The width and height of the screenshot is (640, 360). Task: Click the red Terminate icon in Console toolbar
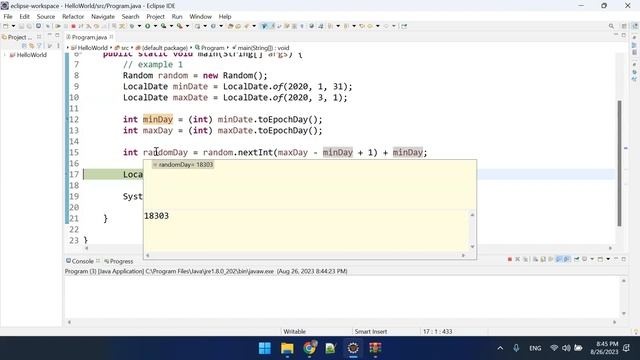pyautogui.click(x=510, y=259)
